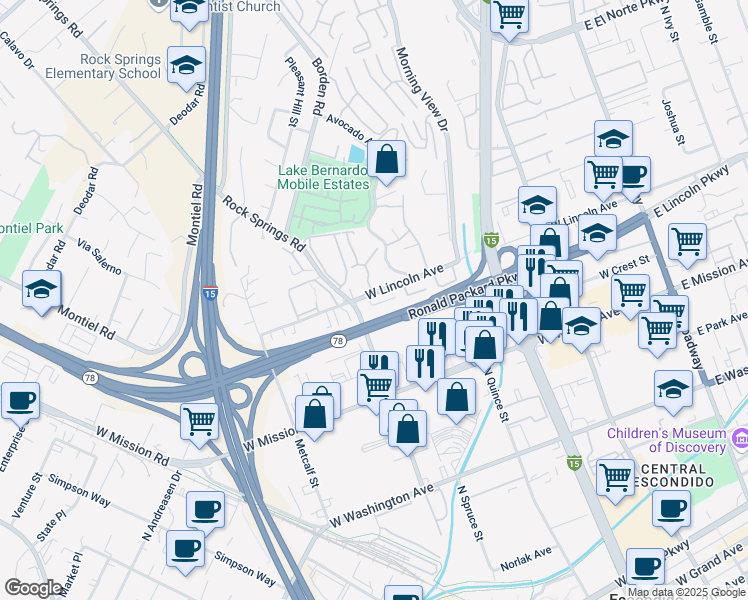
Task: Open the Google logo link
Action: coord(33,588)
